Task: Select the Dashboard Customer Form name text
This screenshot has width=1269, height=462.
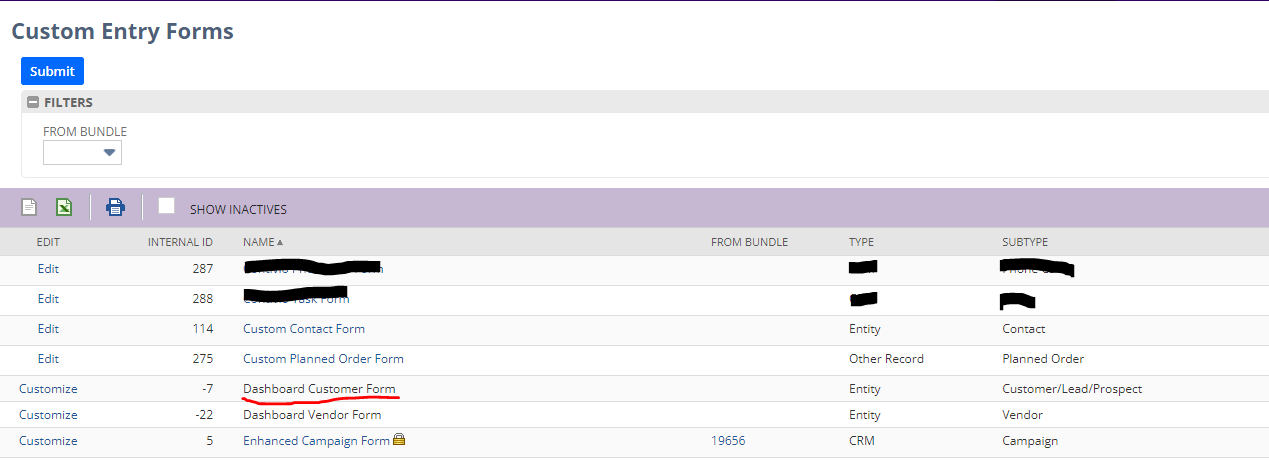Action: click(319, 389)
